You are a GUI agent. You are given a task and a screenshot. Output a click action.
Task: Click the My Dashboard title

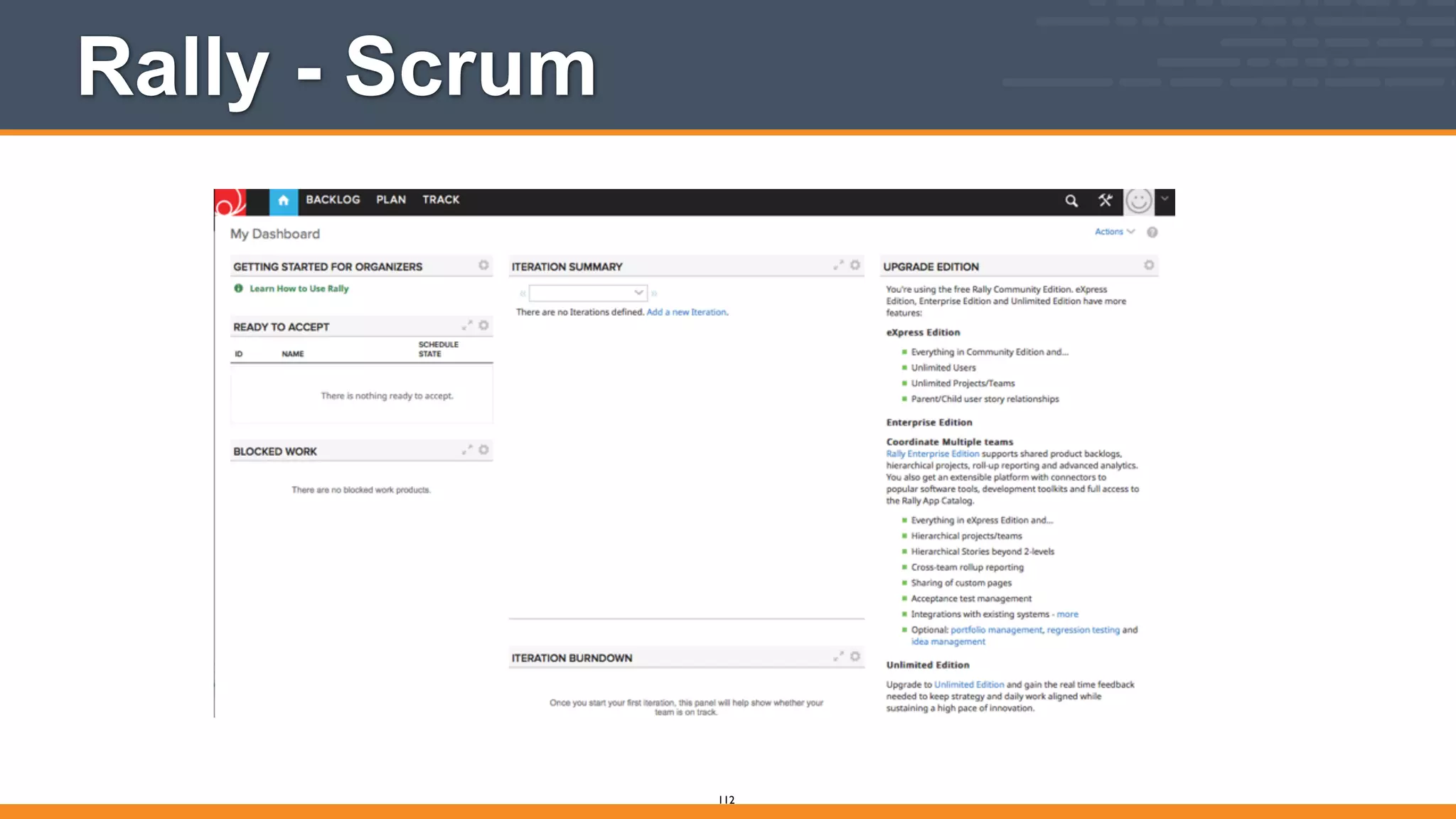[275, 234]
